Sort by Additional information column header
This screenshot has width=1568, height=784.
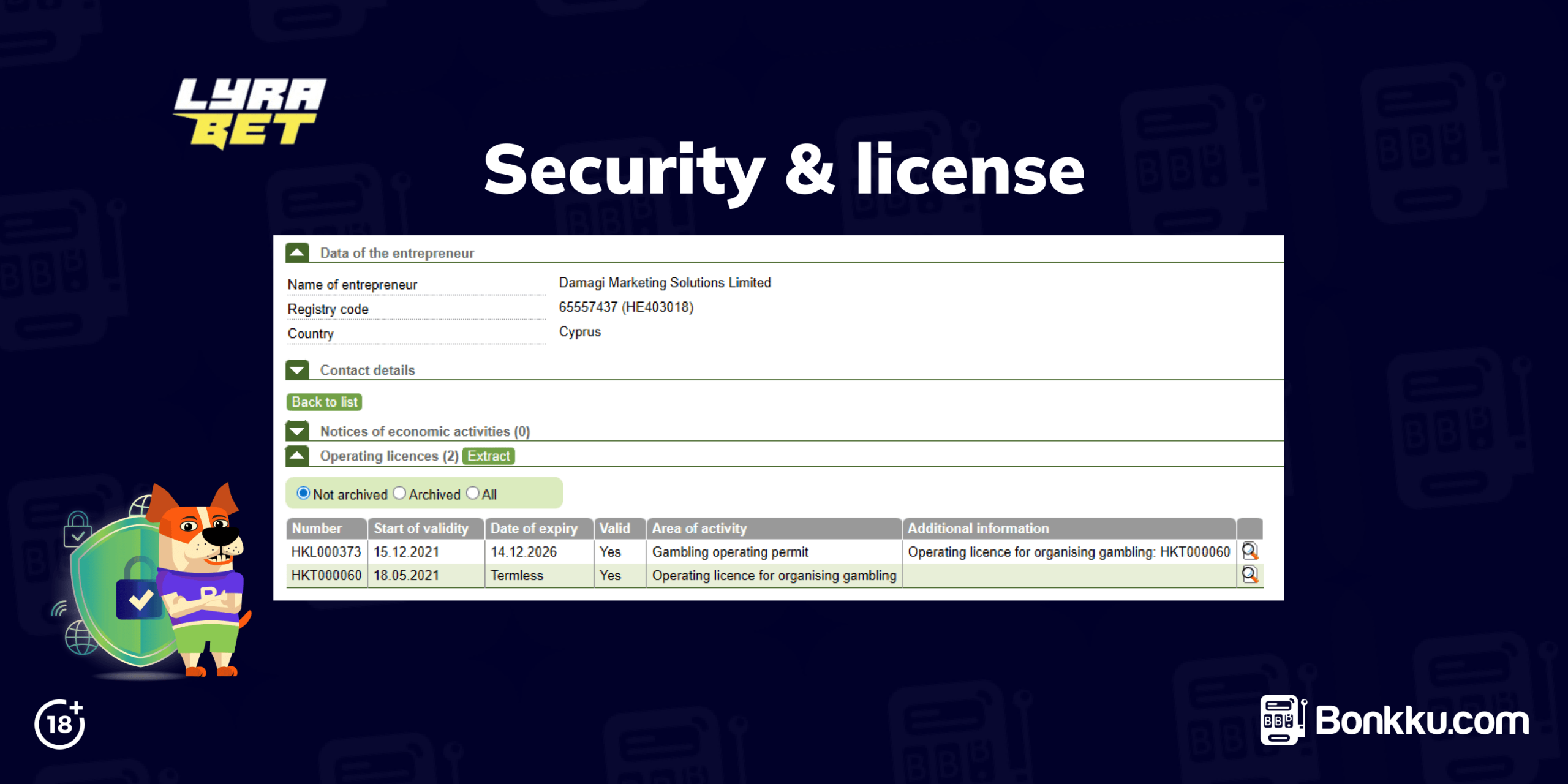[x=1069, y=528]
